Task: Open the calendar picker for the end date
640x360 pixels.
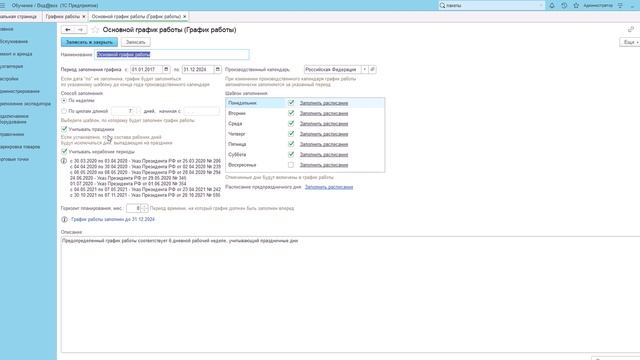Action: (218, 69)
